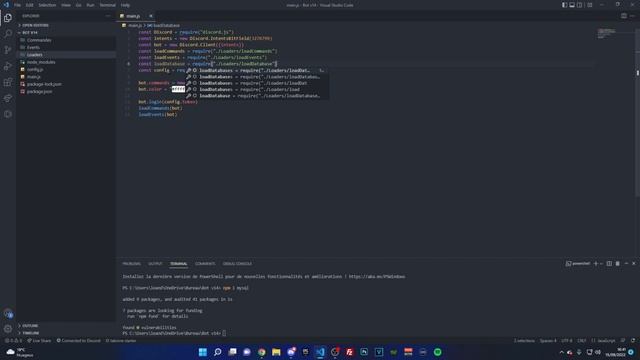Toggle the bottom panel visibility
The height and width of the screenshot is (360, 640).
point(572,5)
